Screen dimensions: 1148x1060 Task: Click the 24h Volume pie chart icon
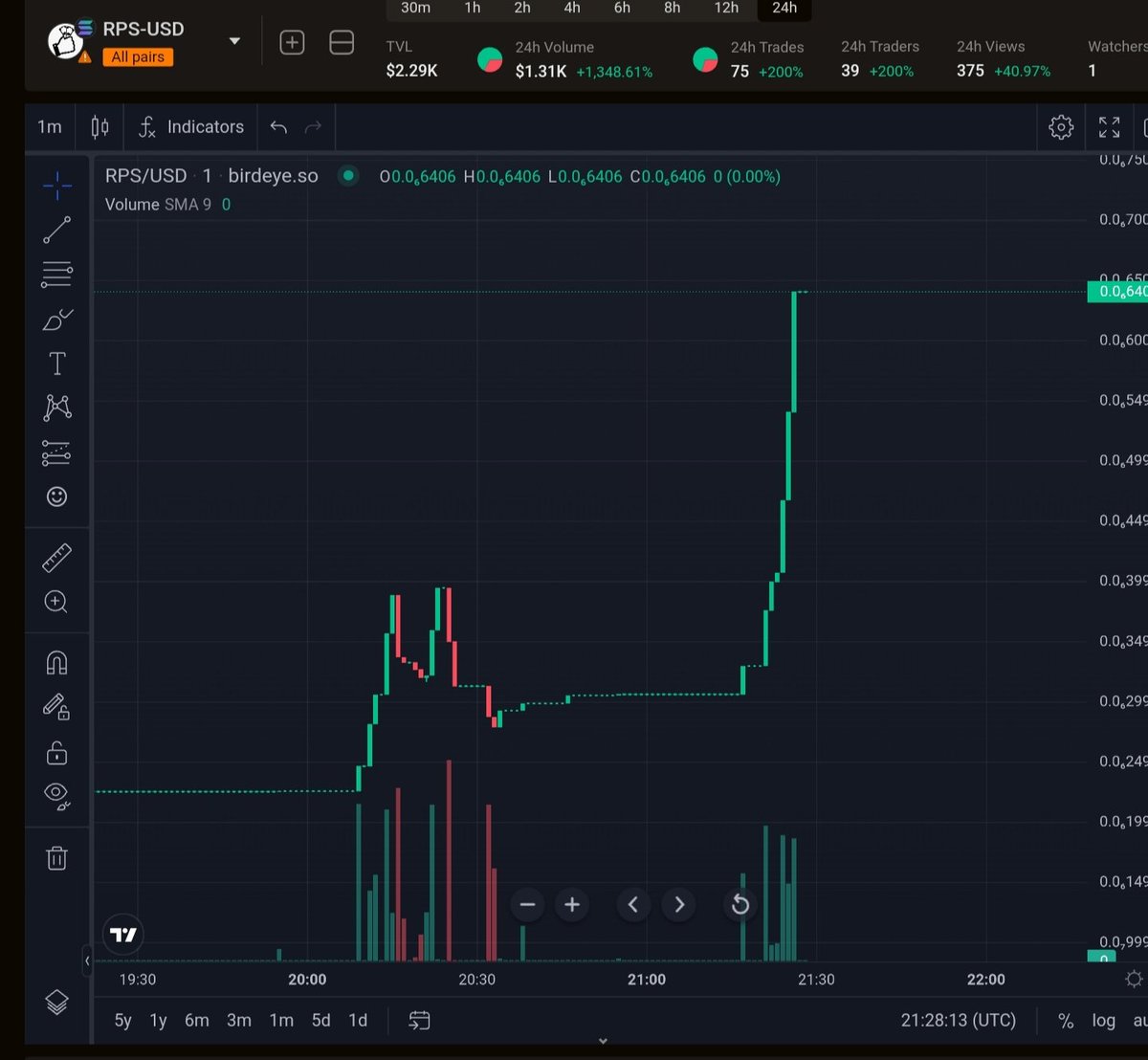(x=490, y=59)
